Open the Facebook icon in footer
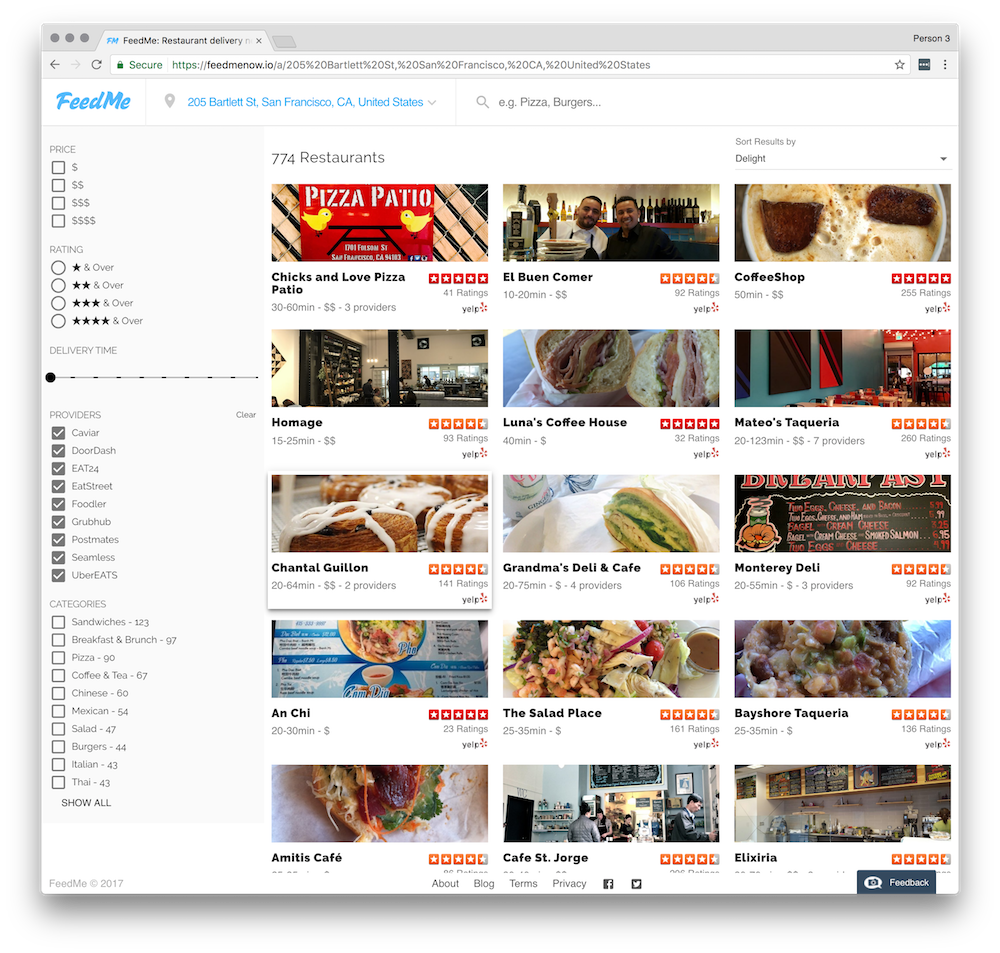 coord(608,883)
